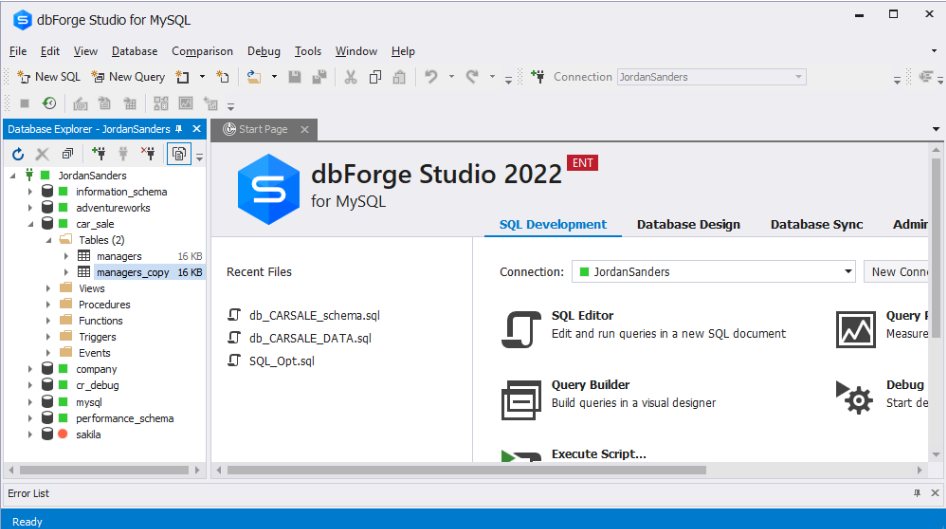Viewport: 946px width, 529px height.
Task: Switch to the Database Sync tab
Action: [816, 224]
